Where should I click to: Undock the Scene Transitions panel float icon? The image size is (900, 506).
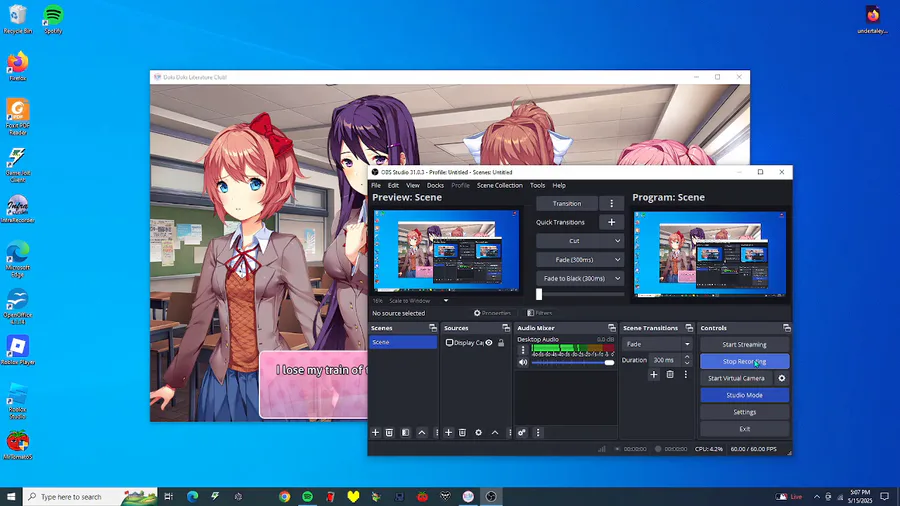pyautogui.click(x=689, y=328)
